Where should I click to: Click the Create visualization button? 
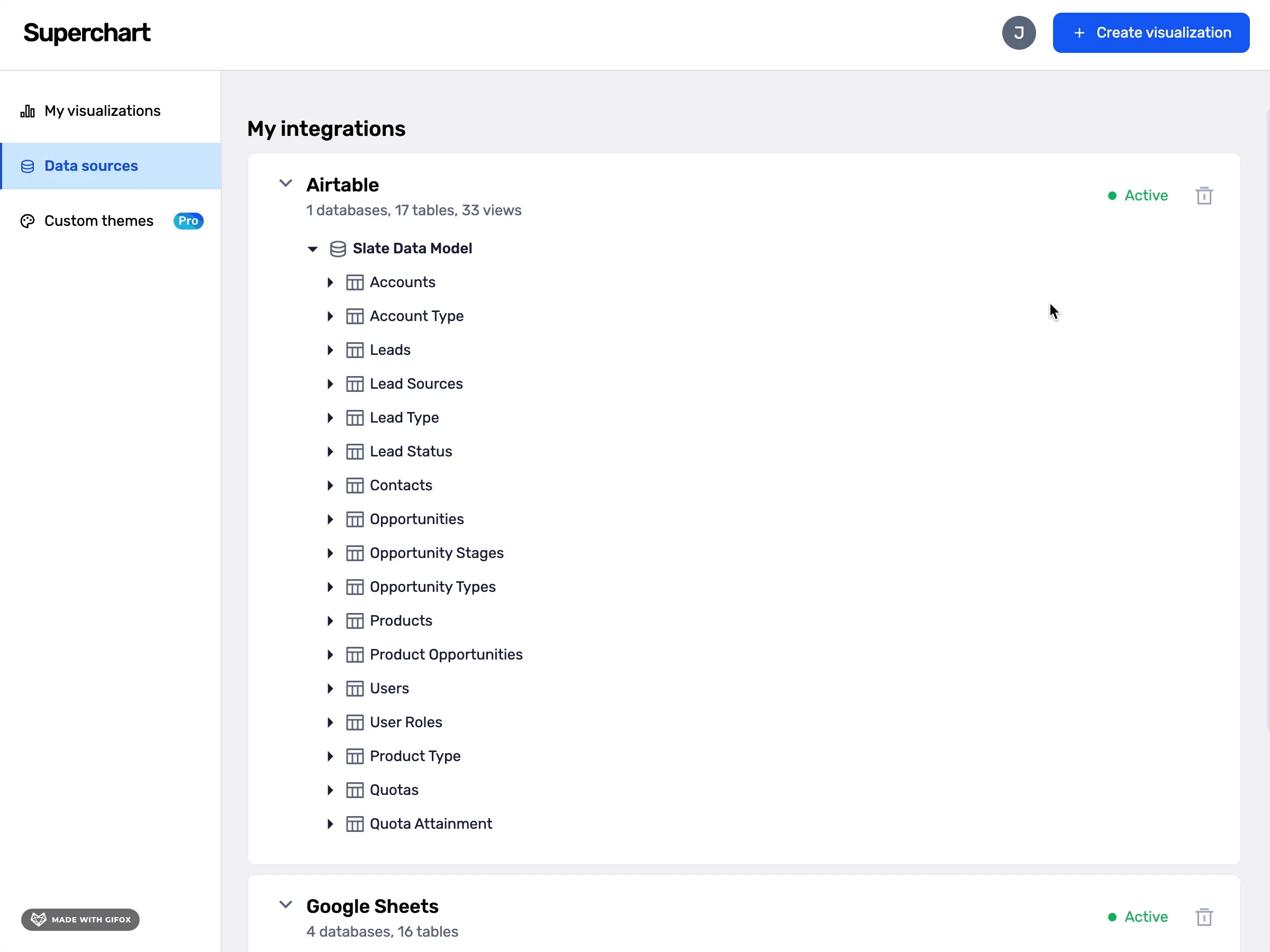pyautogui.click(x=1150, y=33)
